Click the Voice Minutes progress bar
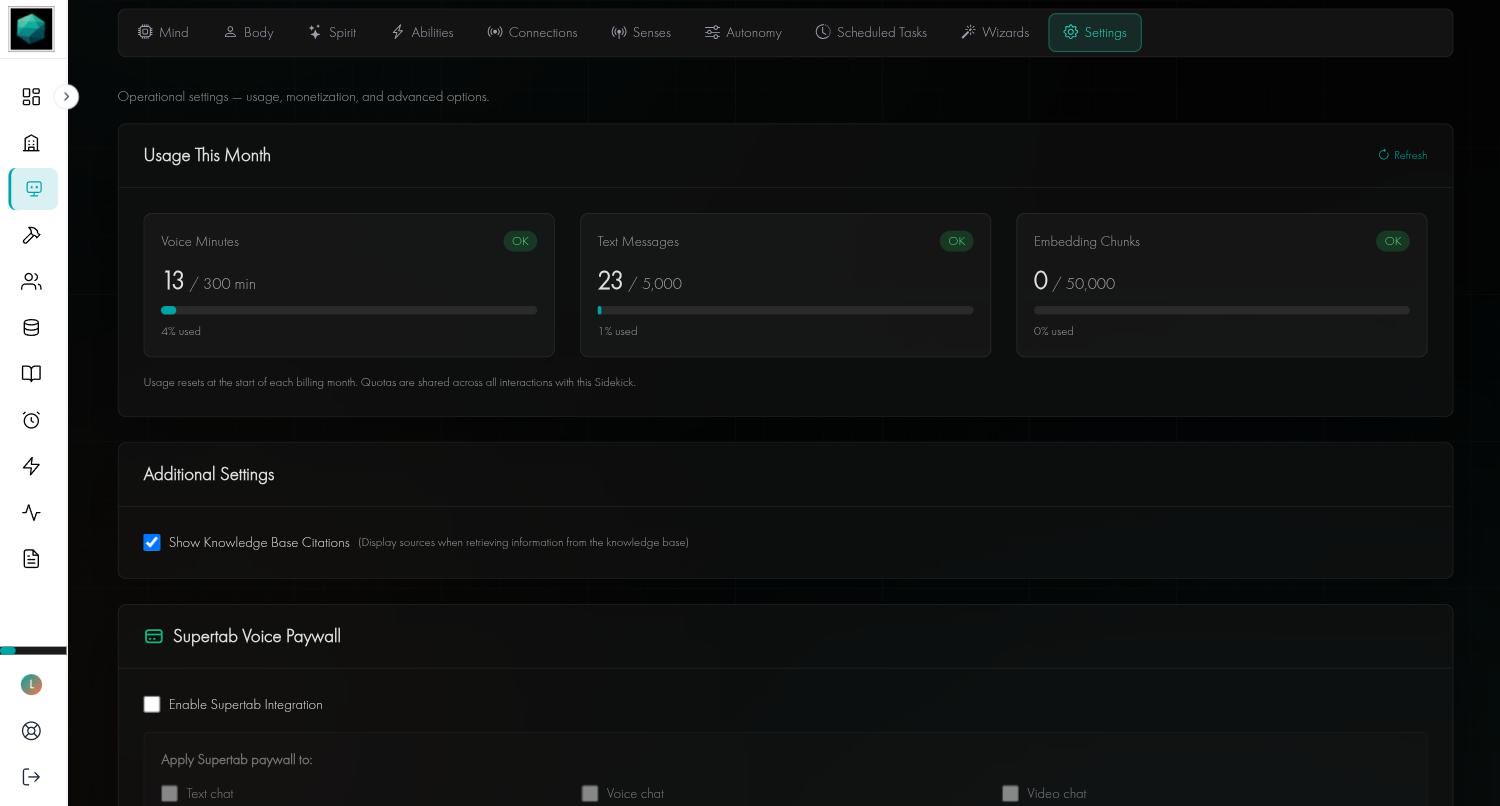The width and height of the screenshot is (1500, 806). click(x=349, y=310)
